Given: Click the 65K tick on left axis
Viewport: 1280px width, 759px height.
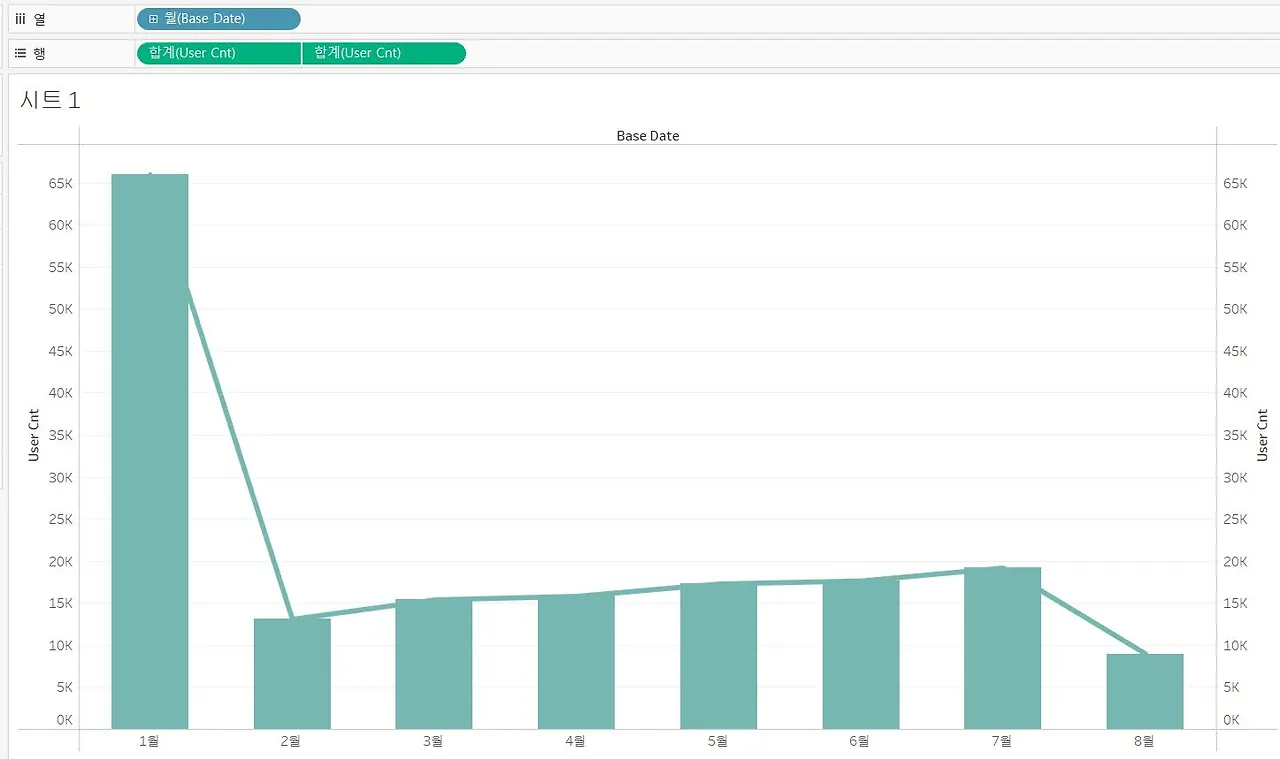Looking at the screenshot, I should click(60, 184).
